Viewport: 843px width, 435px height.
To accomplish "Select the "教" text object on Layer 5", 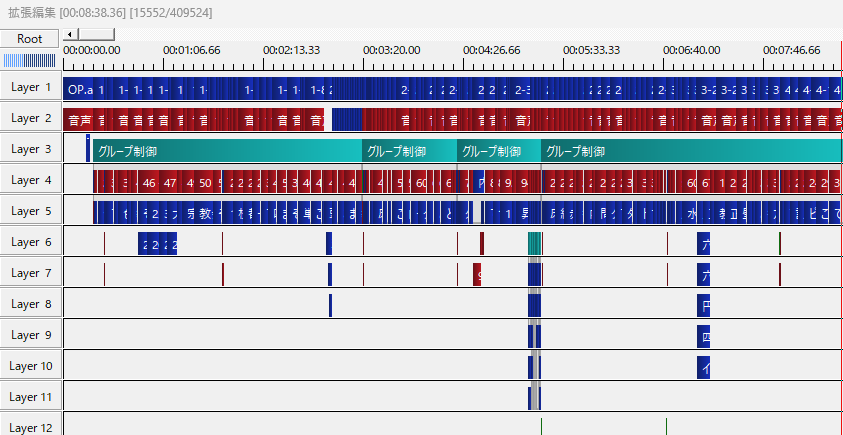I will (205, 213).
